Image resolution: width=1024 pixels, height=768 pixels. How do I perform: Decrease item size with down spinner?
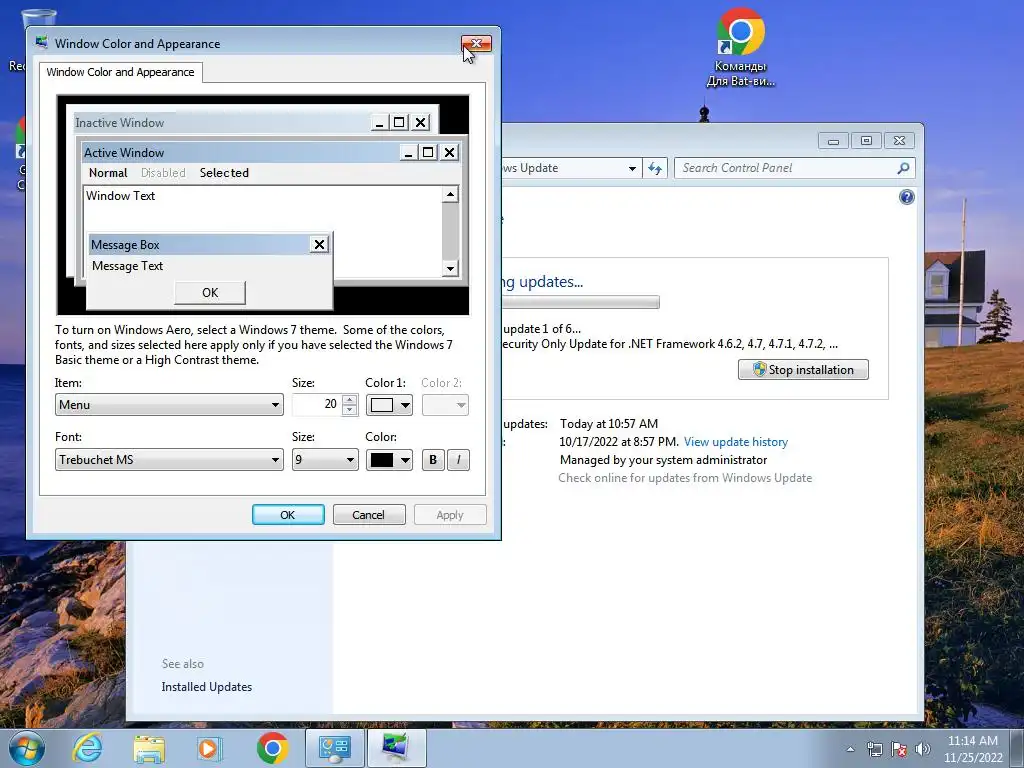(x=350, y=410)
